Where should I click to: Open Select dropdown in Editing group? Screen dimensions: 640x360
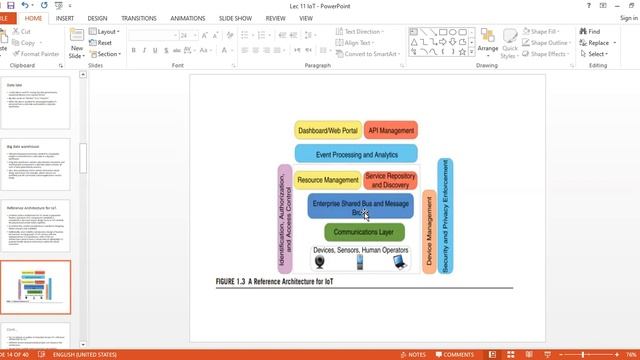pyautogui.click(x=594, y=54)
